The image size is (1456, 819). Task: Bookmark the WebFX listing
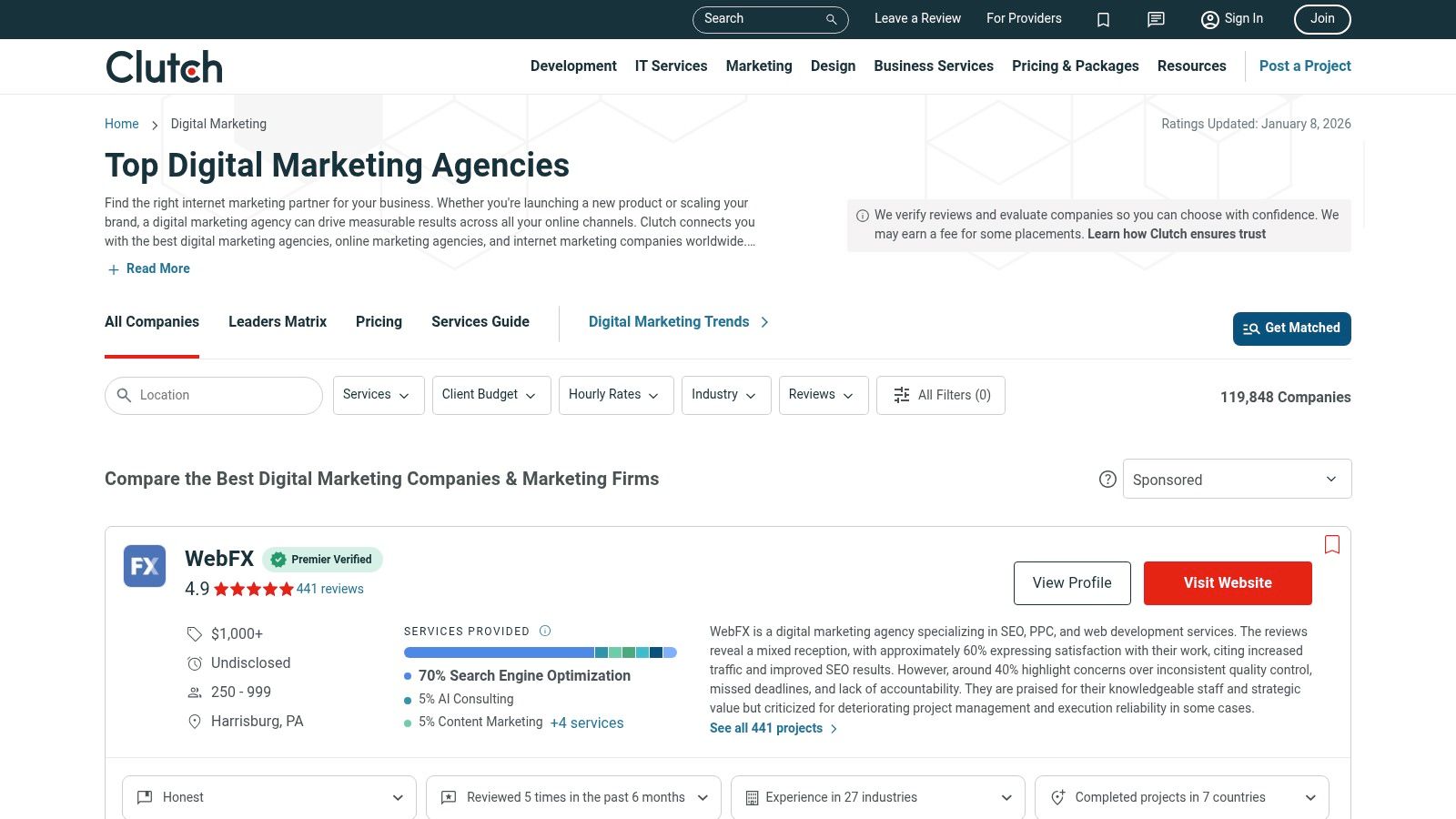pos(1332,544)
